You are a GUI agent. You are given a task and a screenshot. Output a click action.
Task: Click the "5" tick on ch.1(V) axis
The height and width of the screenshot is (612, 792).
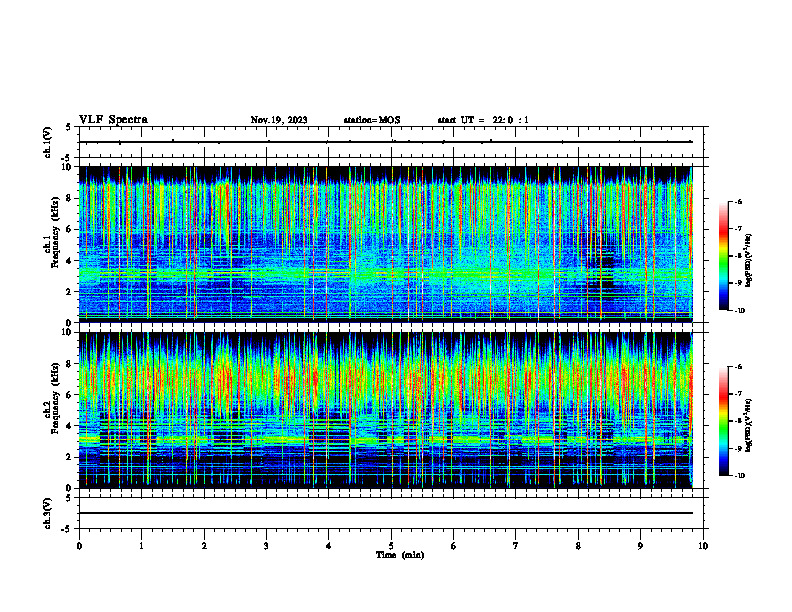tap(69, 128)
